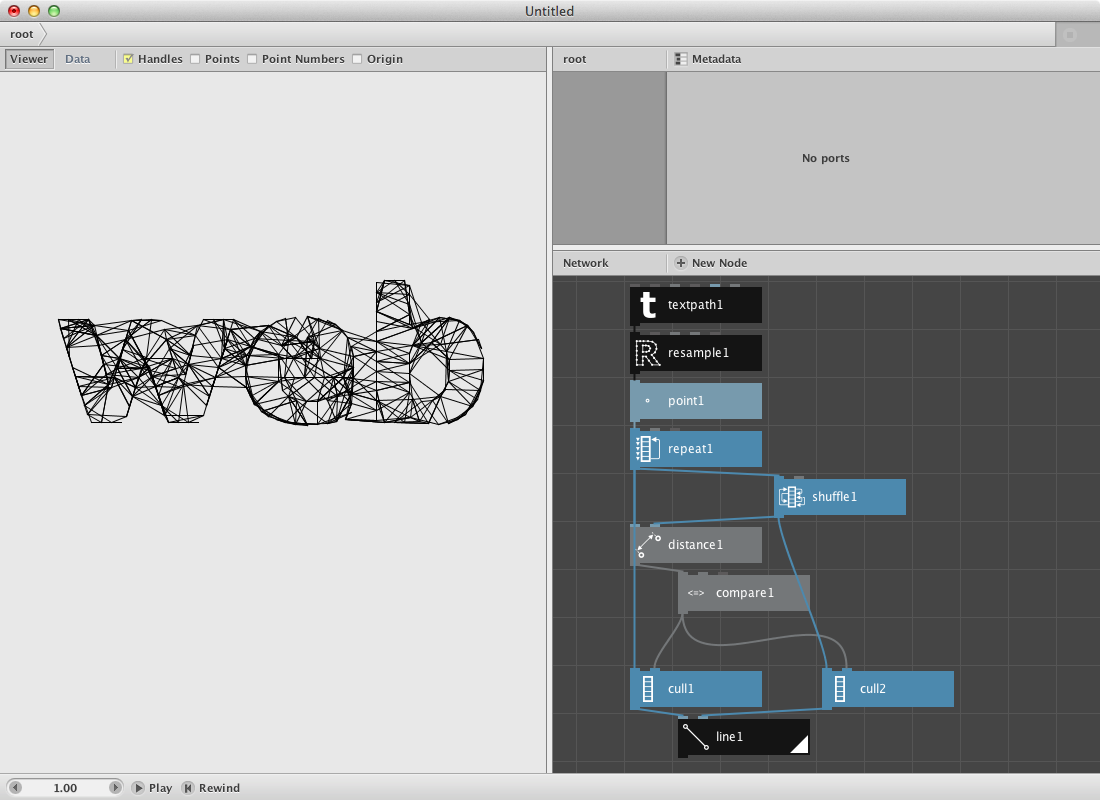Enable the Points checkbox

click(195, 59)
